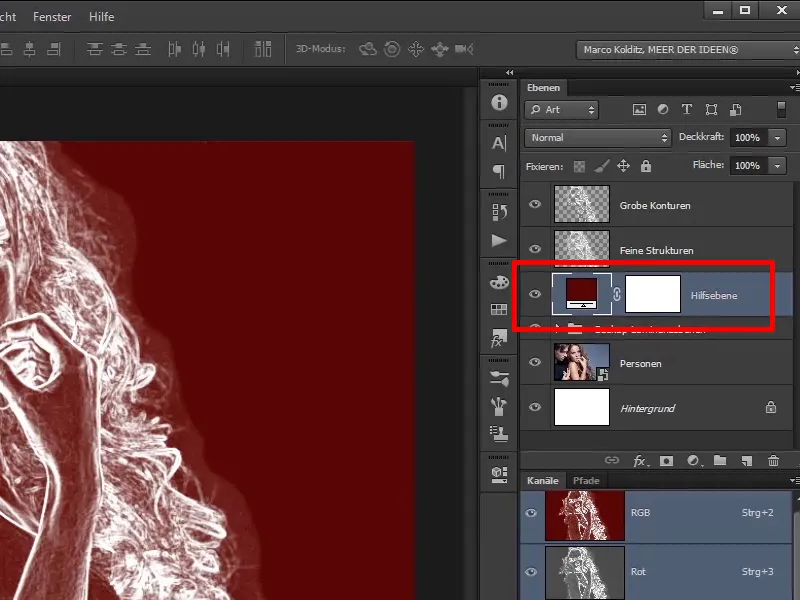
Task: Open the Fenster menu
Action: tap(52, 17)
